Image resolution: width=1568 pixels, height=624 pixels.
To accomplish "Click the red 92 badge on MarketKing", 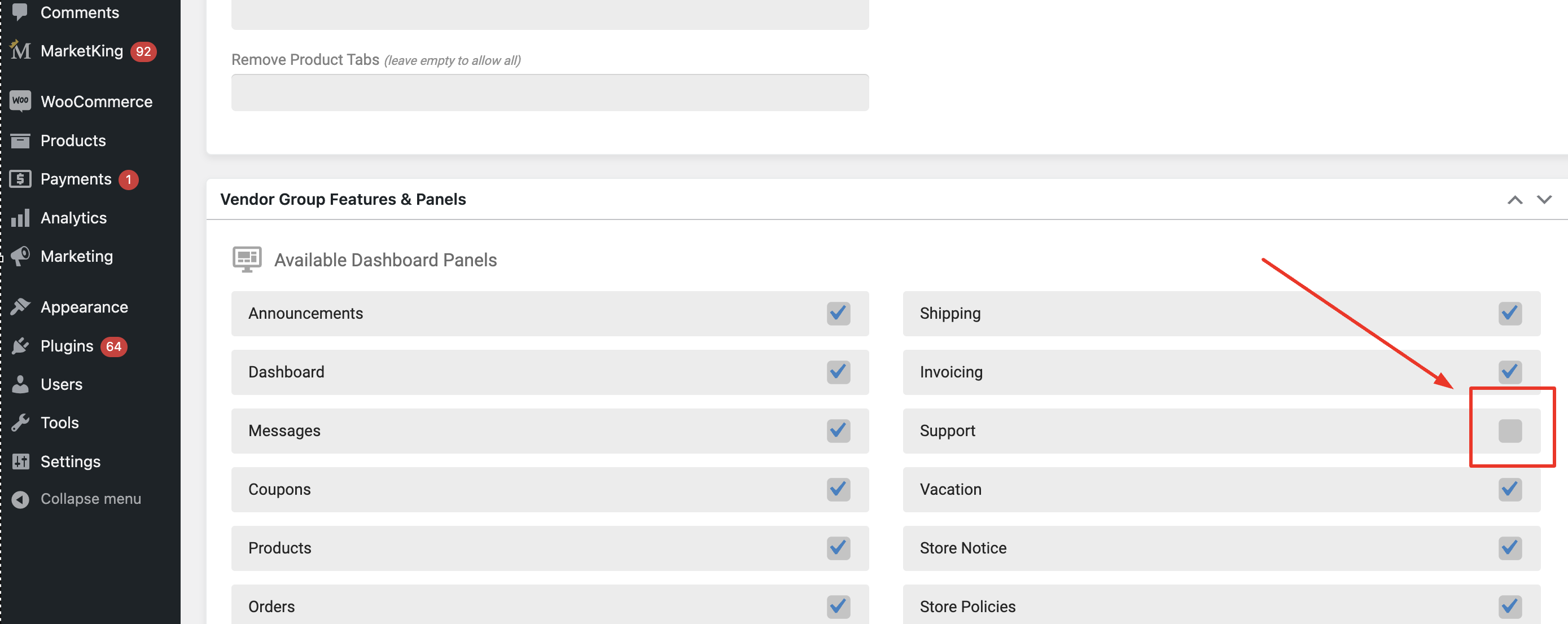I will pyautogui.click(x=143, y=51).
